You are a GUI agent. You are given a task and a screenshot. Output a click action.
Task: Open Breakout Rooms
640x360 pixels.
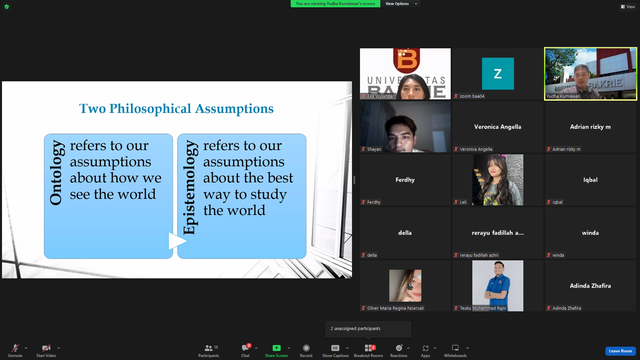369,350
